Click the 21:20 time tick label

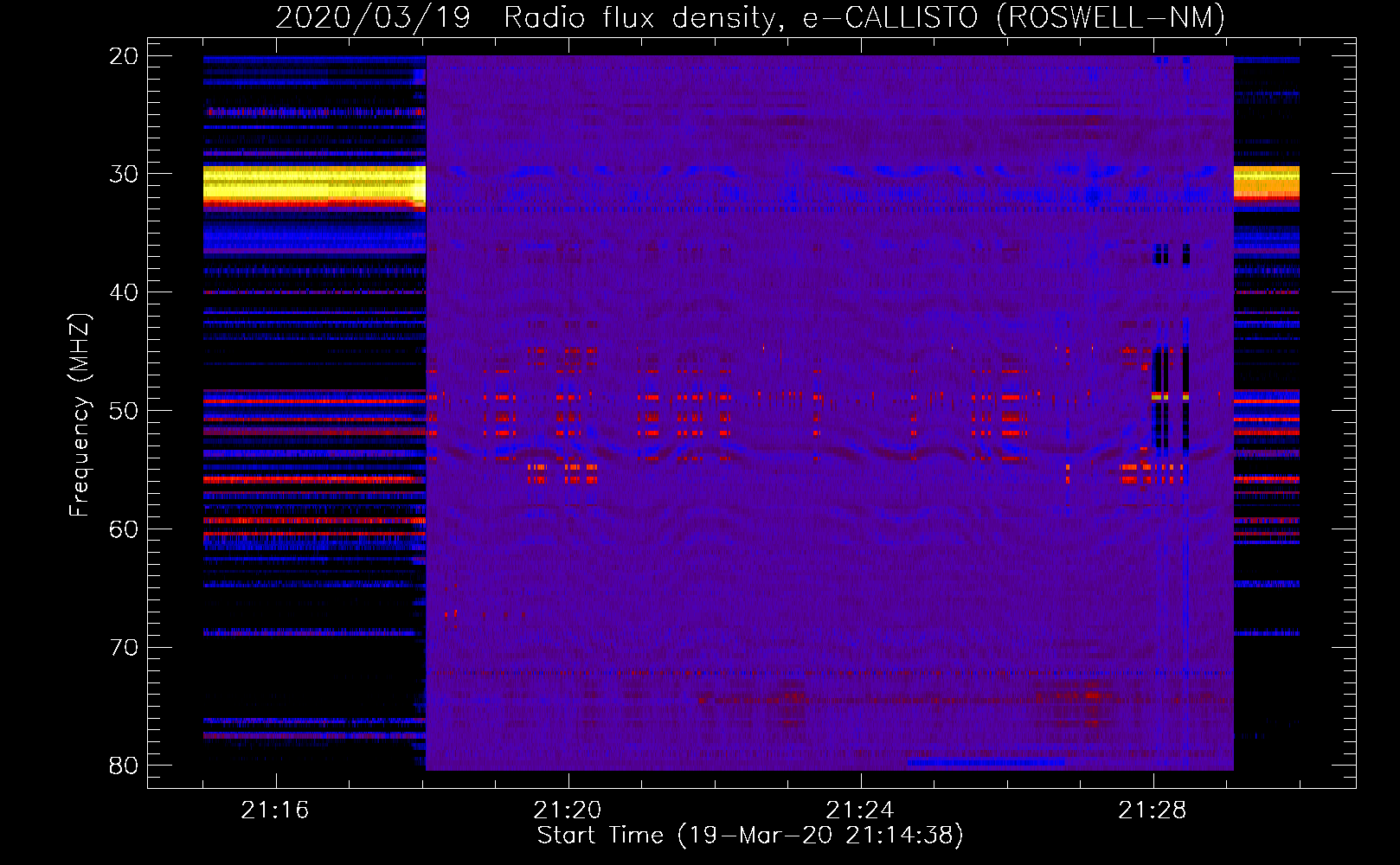point(568,811)
